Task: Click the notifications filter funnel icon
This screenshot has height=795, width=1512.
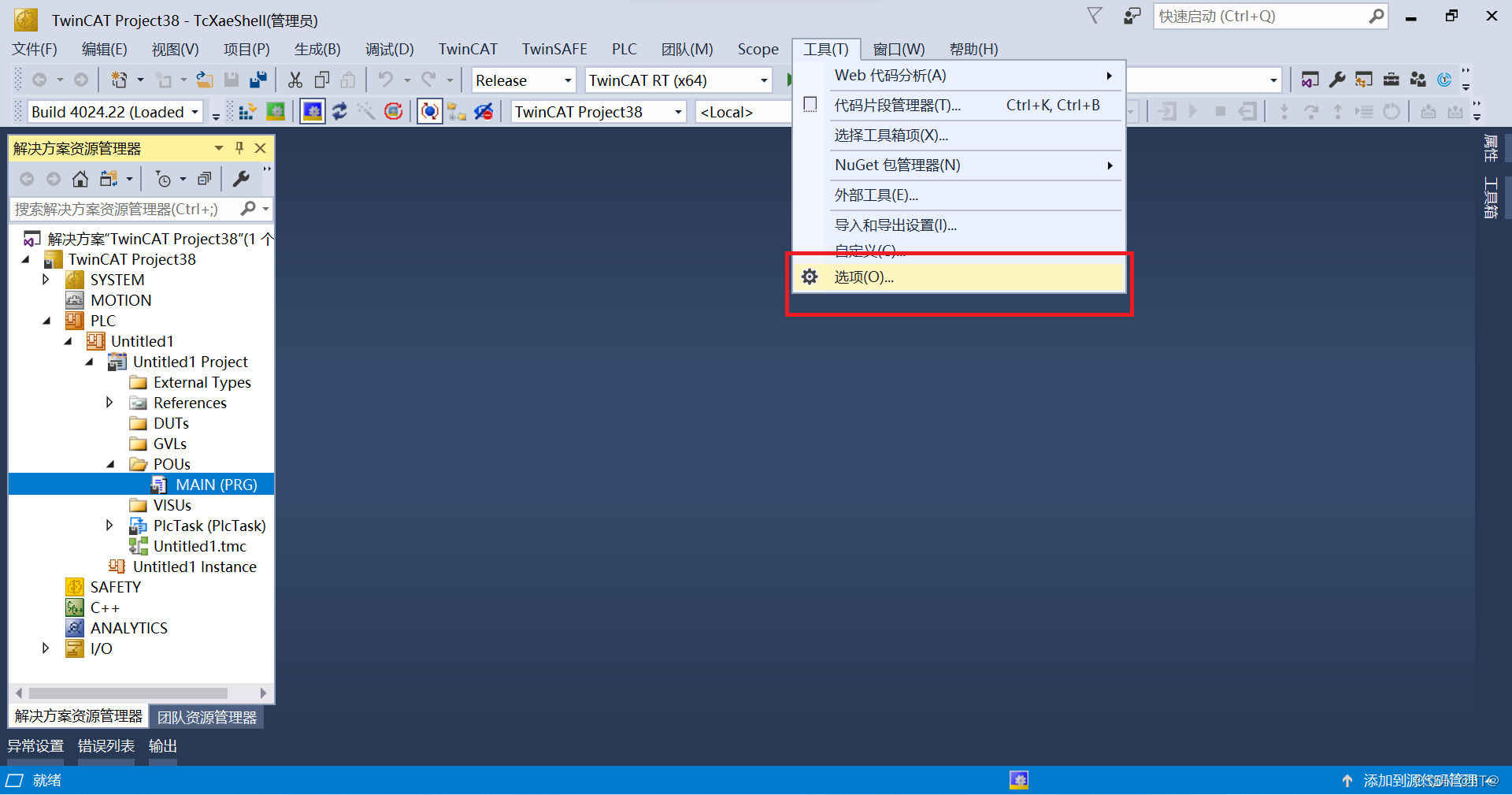Action: click(x=1095, y=16)
